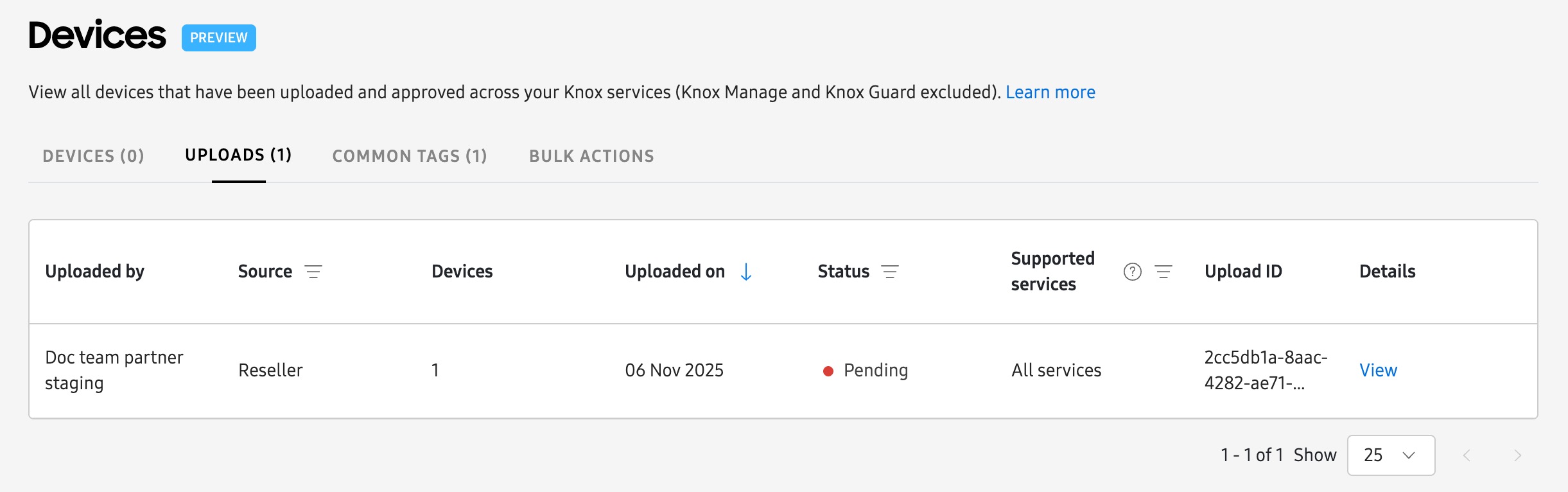Go to next page arrow
The image size is (1568, 492).
point(1517,455)
